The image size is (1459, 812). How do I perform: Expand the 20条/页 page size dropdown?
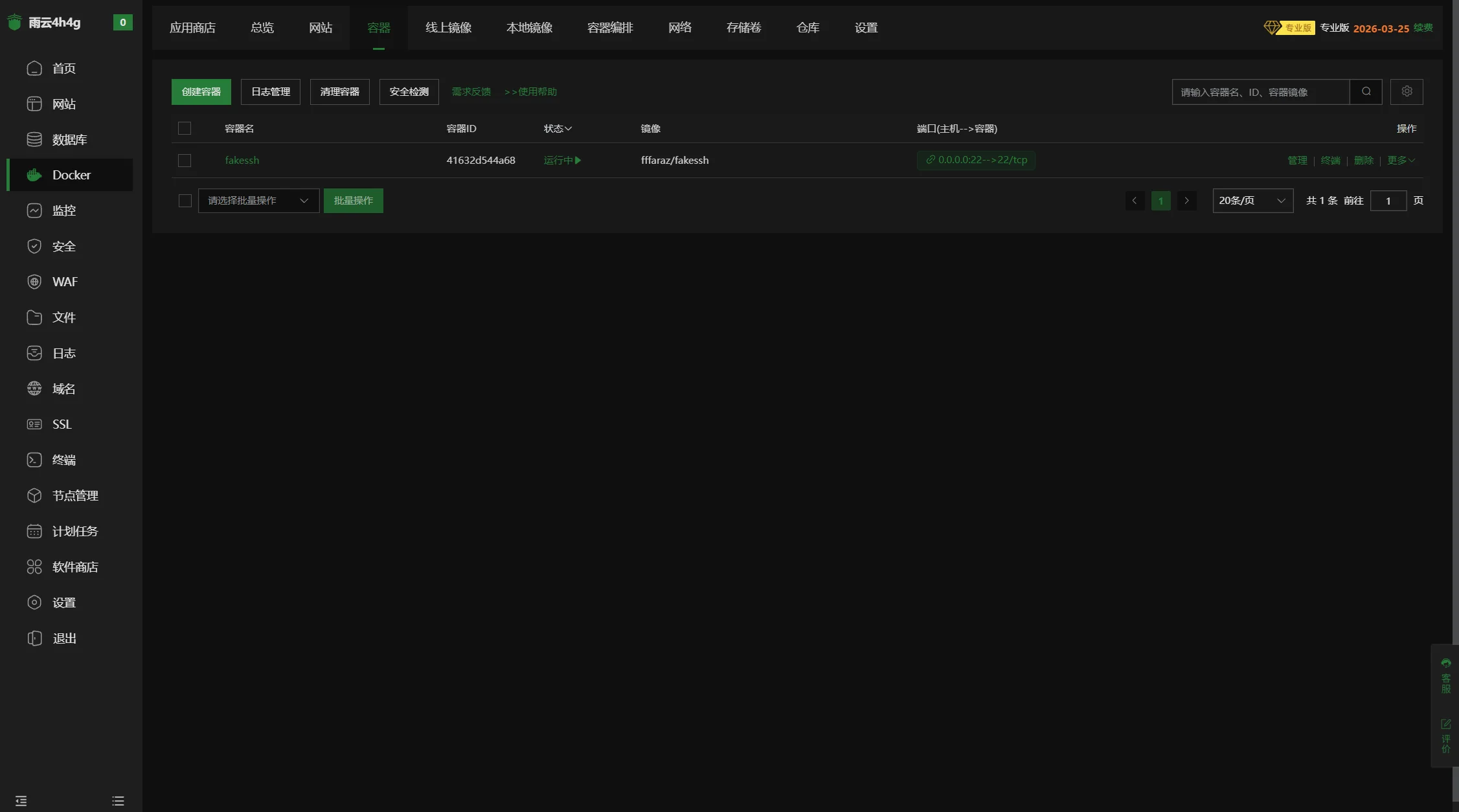click(x=1252, y=201)
